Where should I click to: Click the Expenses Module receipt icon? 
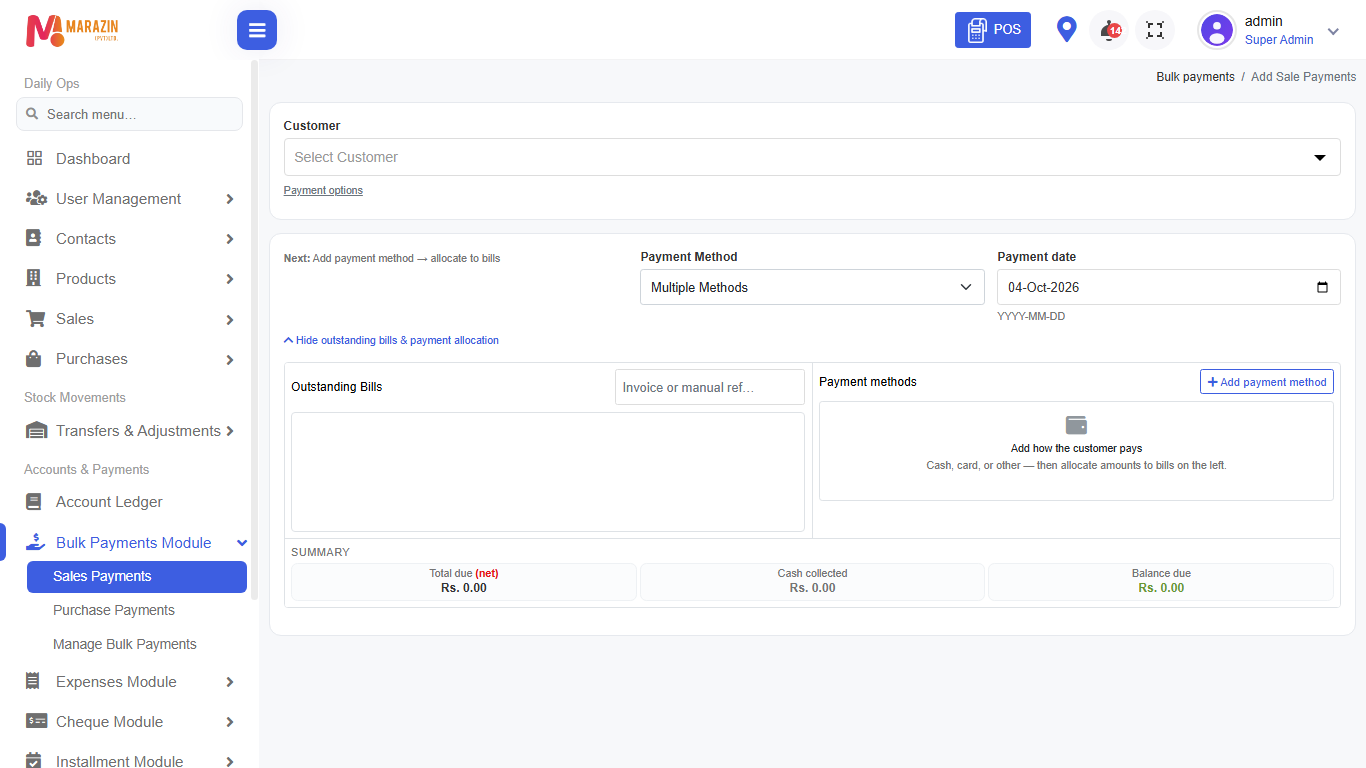(33, 682)
